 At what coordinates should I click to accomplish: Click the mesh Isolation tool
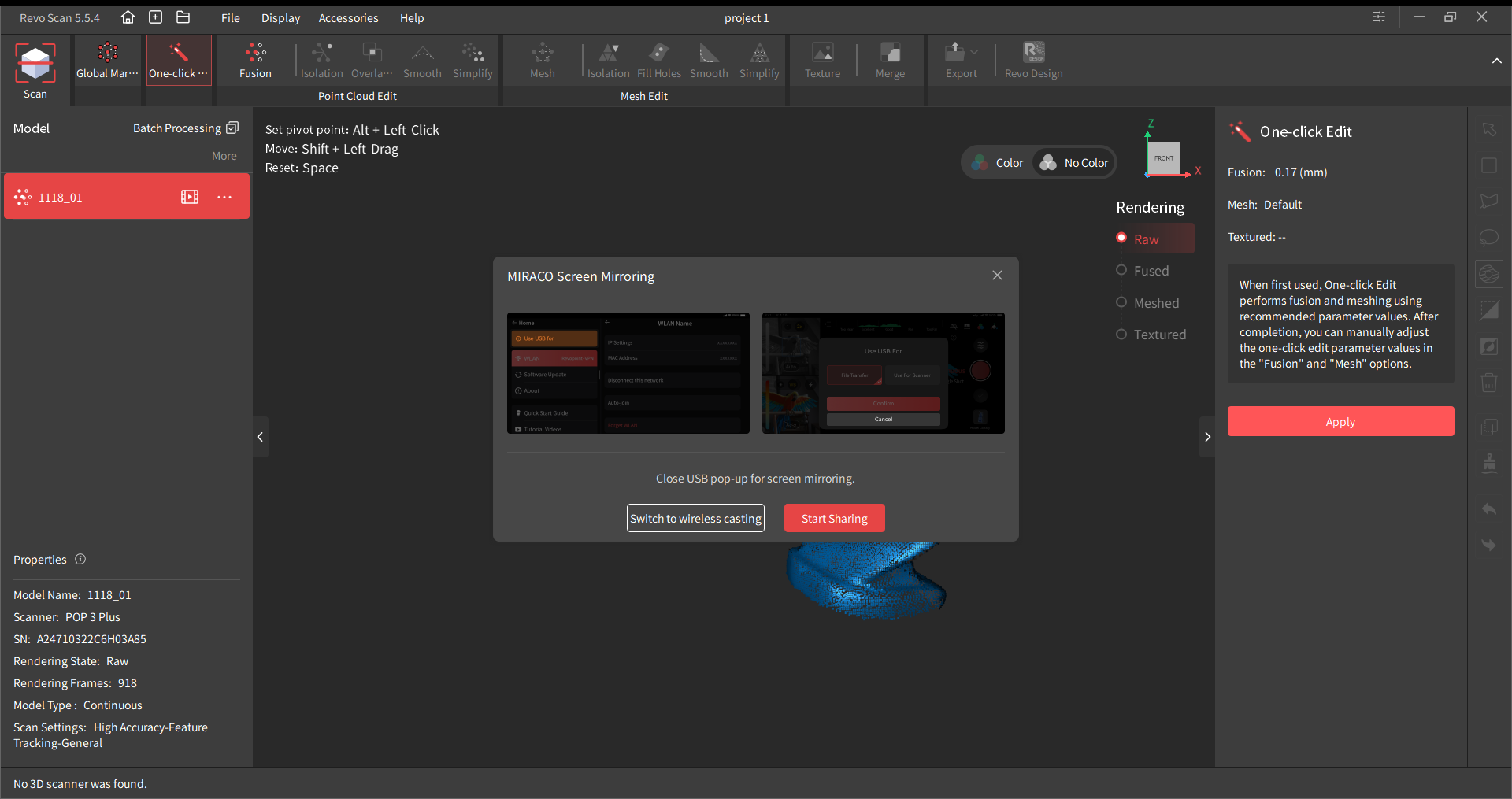click(x=608, y=61)
